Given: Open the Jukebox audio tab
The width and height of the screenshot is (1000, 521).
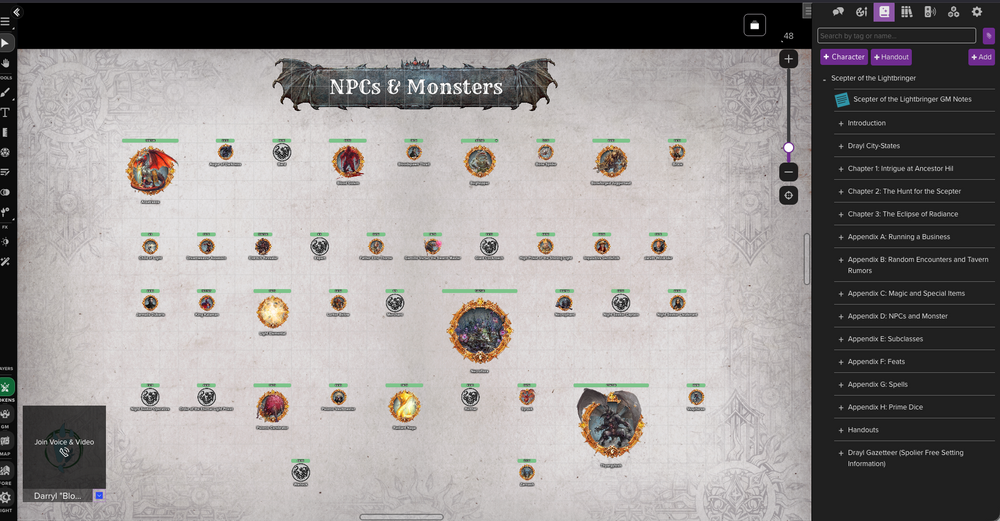Looking at the screenshot, I should point(930,11).
